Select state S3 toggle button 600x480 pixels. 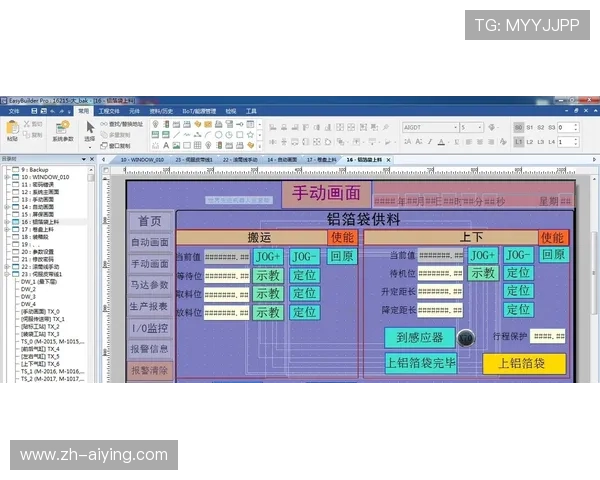(551, 127)
